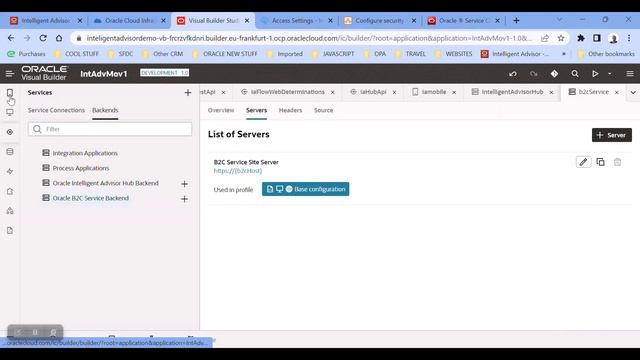Switch to Oracle Cloud Infra browser tab
Image resolution: width=640 pixels, height=360 pixels.
[130, 20]
